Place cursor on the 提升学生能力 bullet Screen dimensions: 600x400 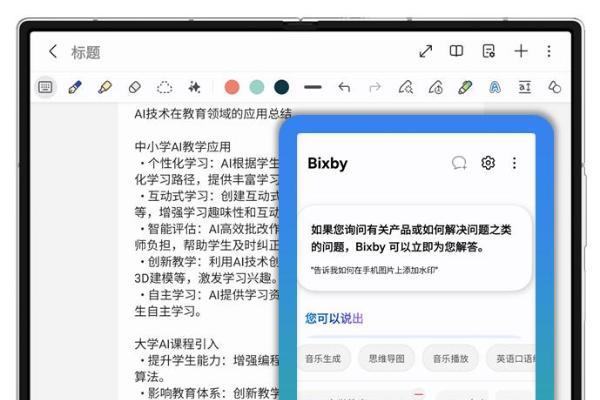tap(209, 360)
